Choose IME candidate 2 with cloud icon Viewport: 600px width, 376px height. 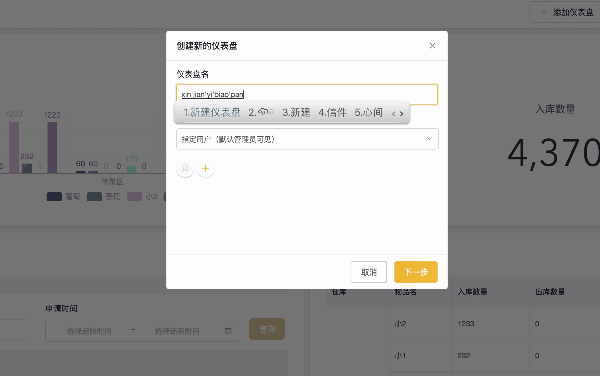click(x=261, y=112)
